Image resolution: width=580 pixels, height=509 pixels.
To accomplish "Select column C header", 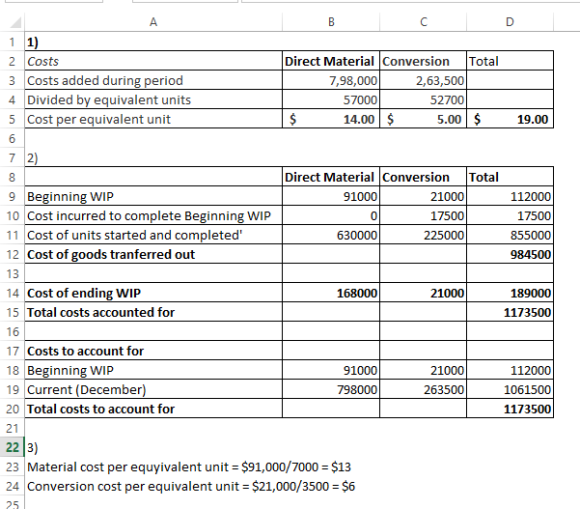I will (423, 22).
